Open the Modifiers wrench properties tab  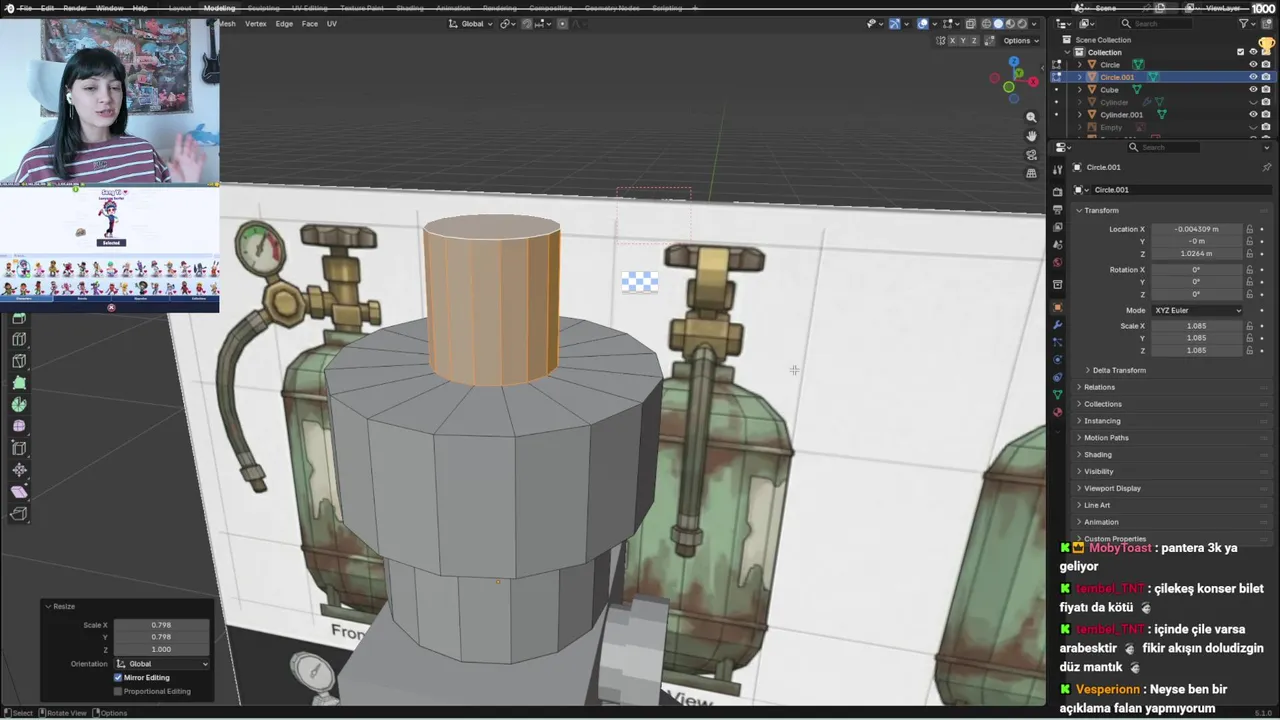click(x=1057, y=325)
